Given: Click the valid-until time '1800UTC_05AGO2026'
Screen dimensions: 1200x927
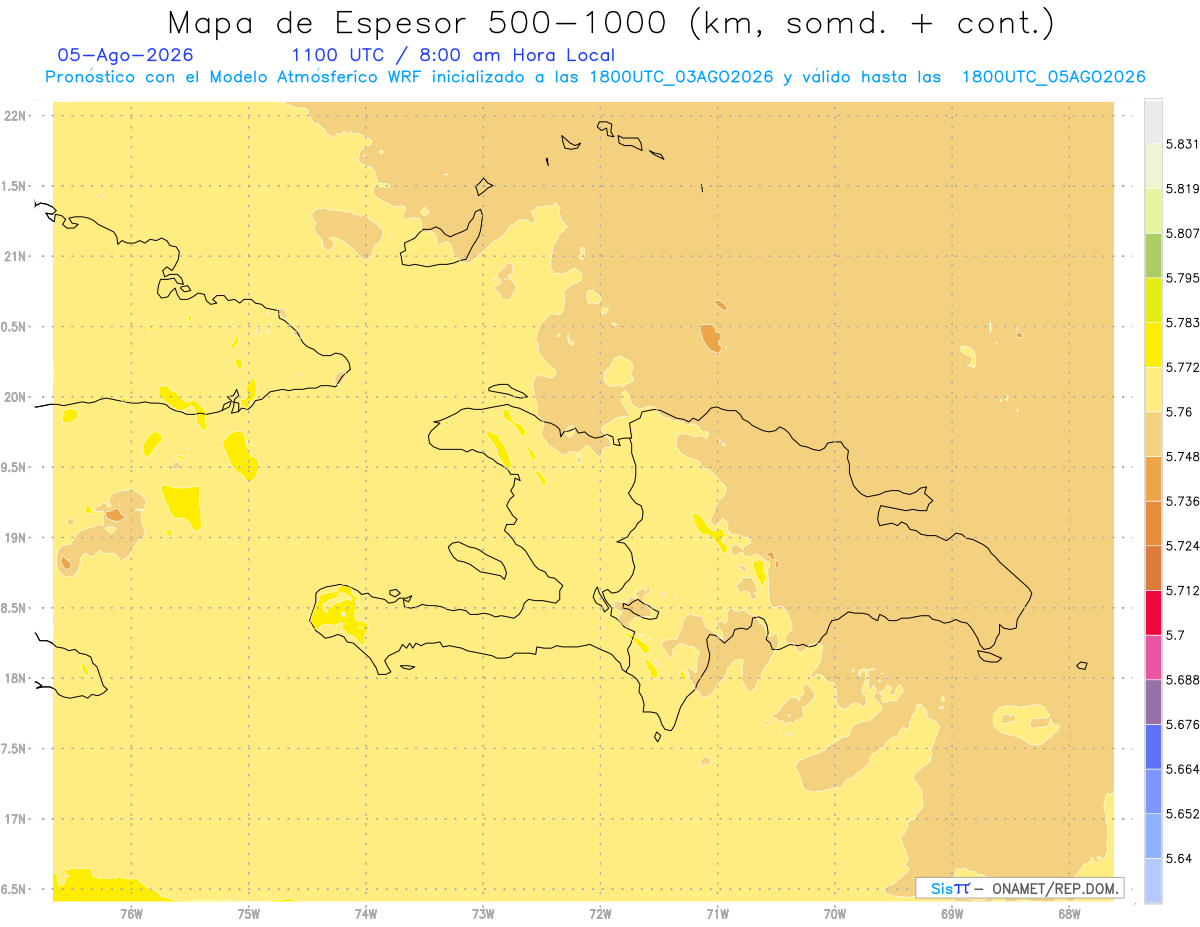Looking at the screenshot, I should pos(1053,78).
